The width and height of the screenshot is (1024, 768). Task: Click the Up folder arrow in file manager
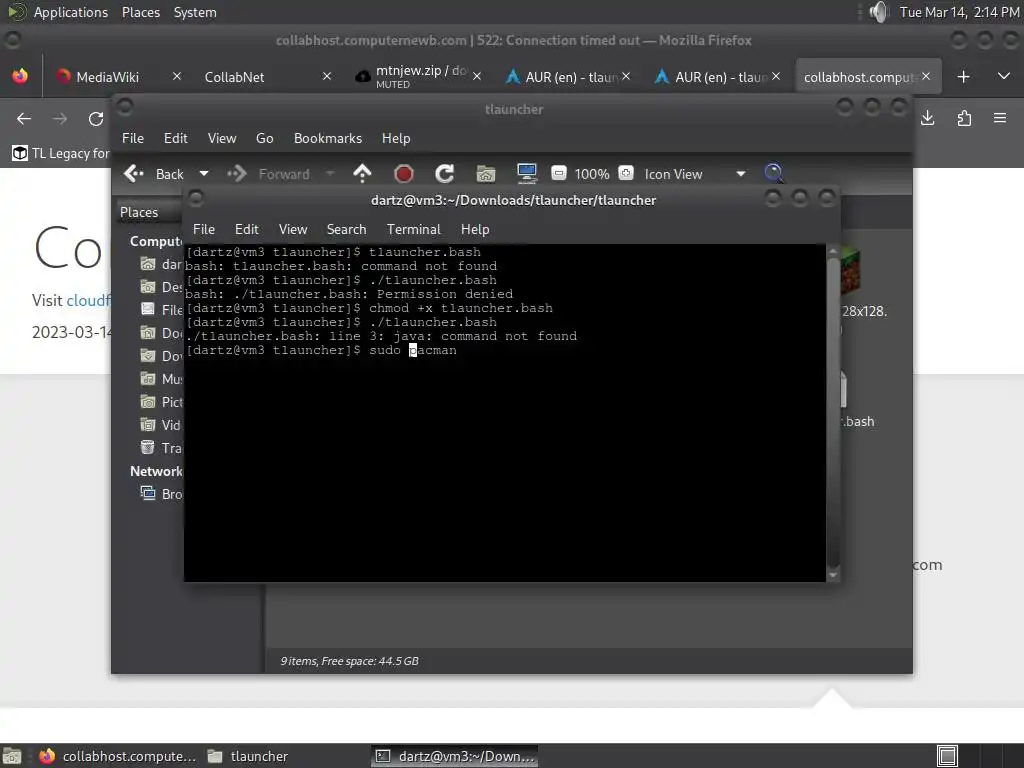[362, 174]
